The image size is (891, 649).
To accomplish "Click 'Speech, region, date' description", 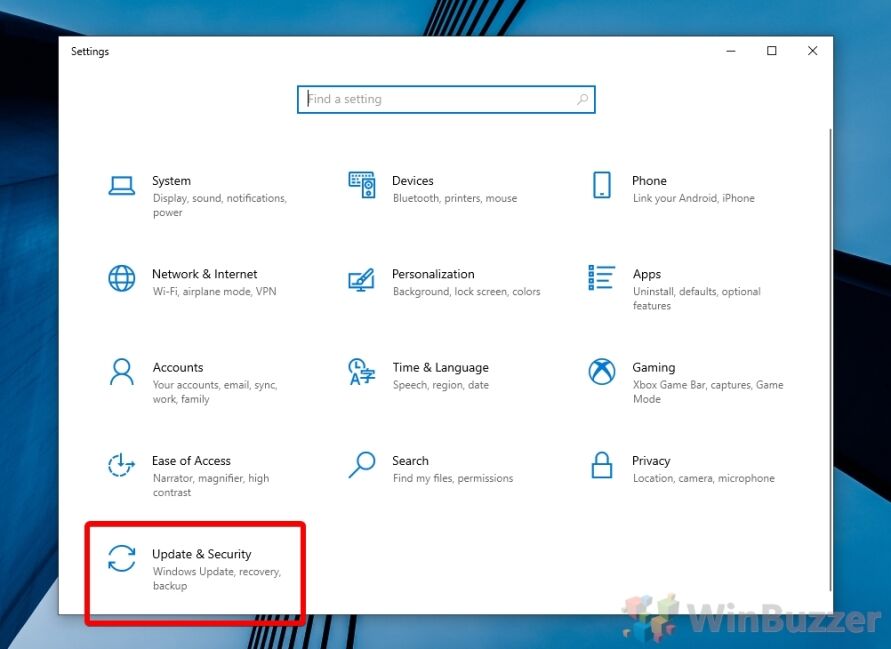I will (x=440, y=385).
